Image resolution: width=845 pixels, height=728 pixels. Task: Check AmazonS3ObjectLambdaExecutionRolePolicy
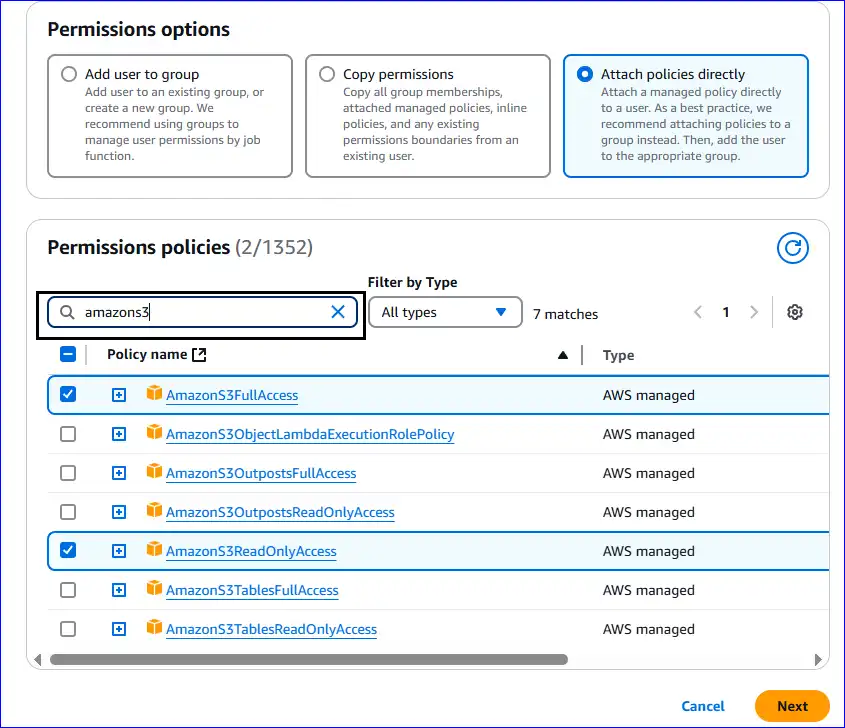tap(68, 434)
